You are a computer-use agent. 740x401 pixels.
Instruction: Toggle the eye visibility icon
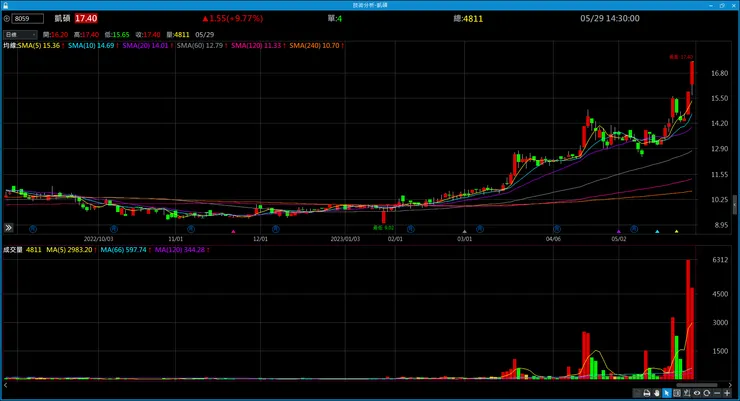pos(697,393)
